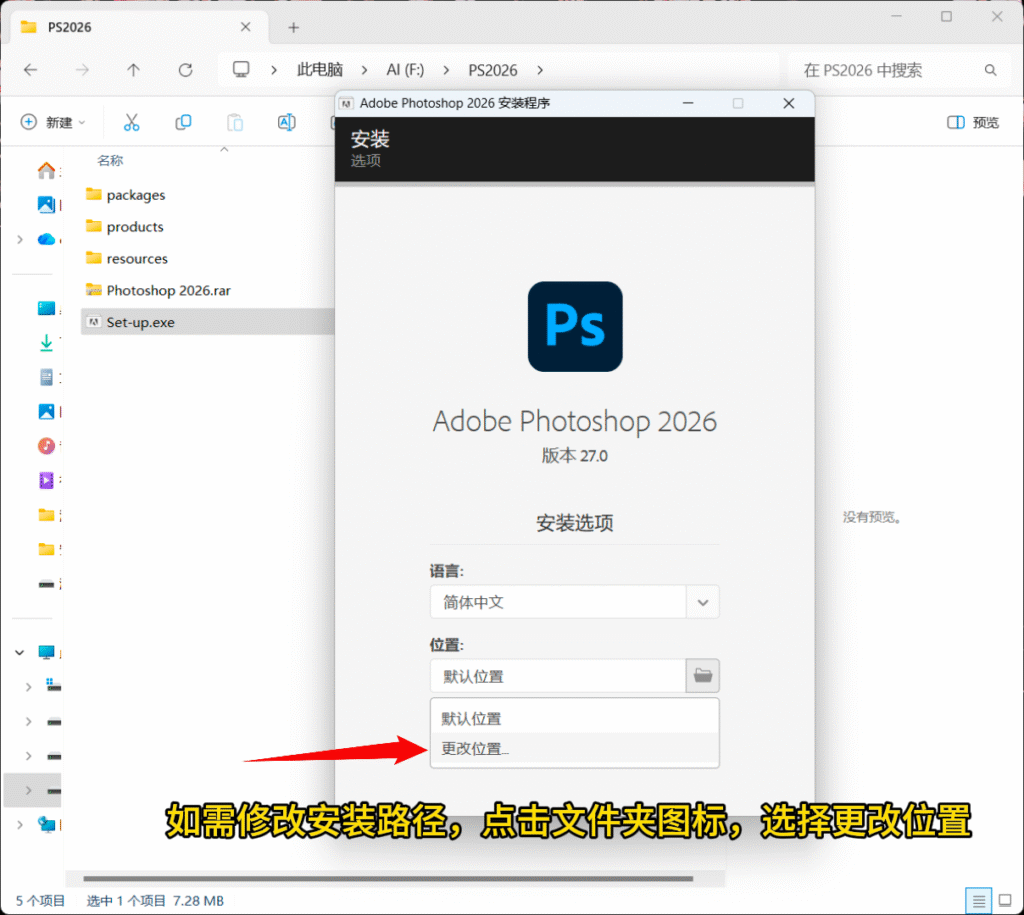The image size is (1024, 915).
Task: Toggle the Preview pane button
Action: pyautogui.click(x=973, y=122)
